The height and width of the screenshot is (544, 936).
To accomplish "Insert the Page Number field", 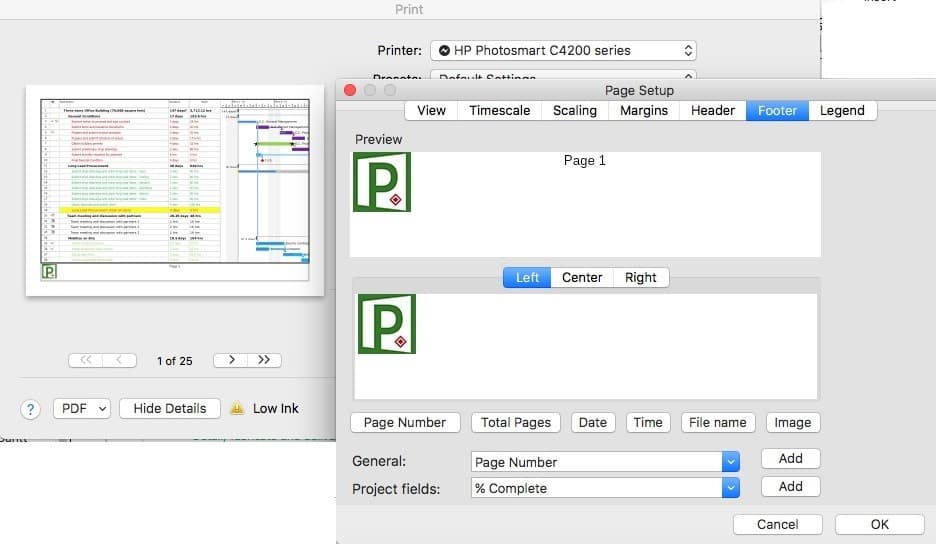I will (x=405, y=423).
